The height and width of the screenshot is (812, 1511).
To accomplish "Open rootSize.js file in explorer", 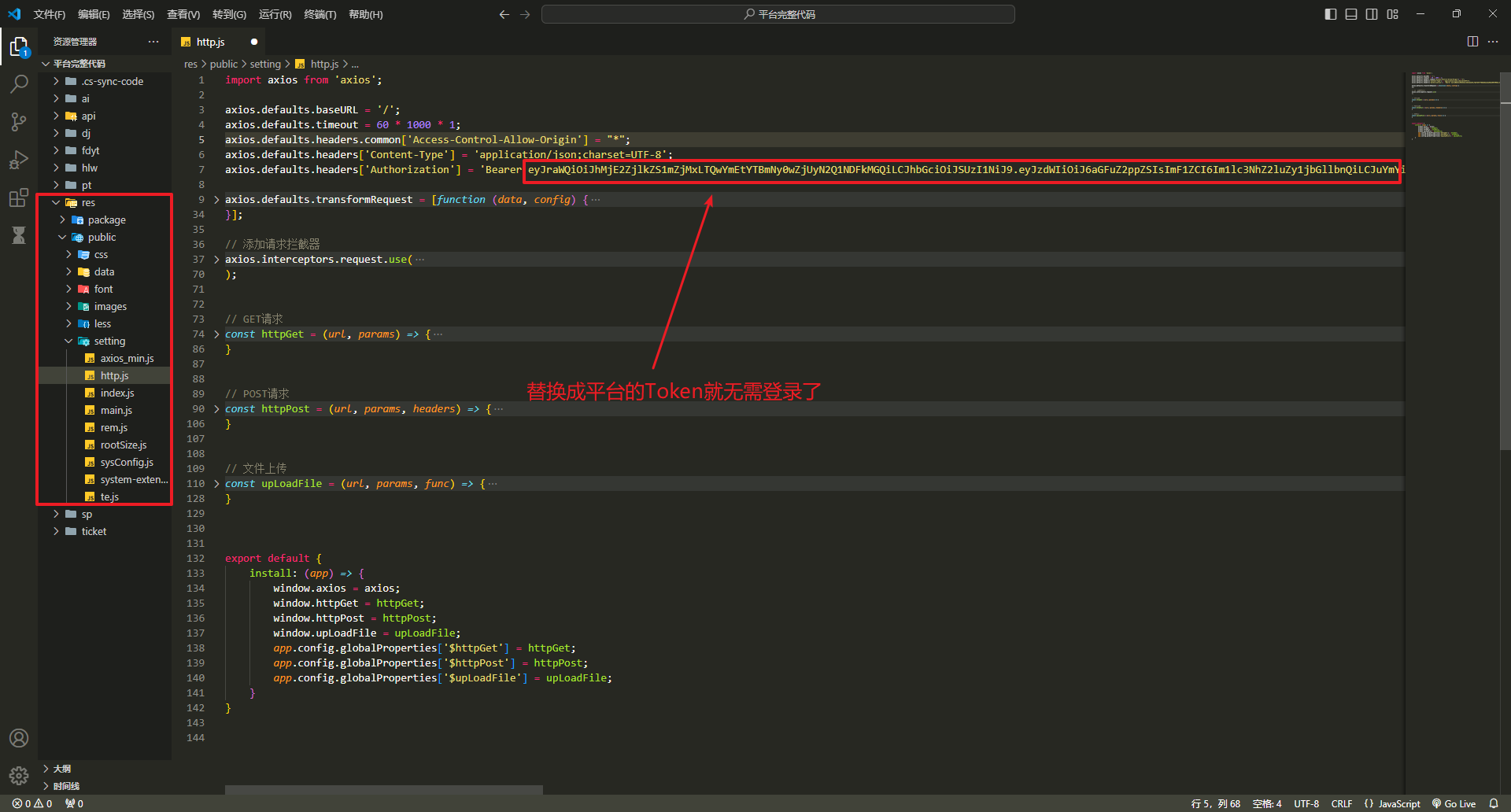I will click(x=105, y=445).
